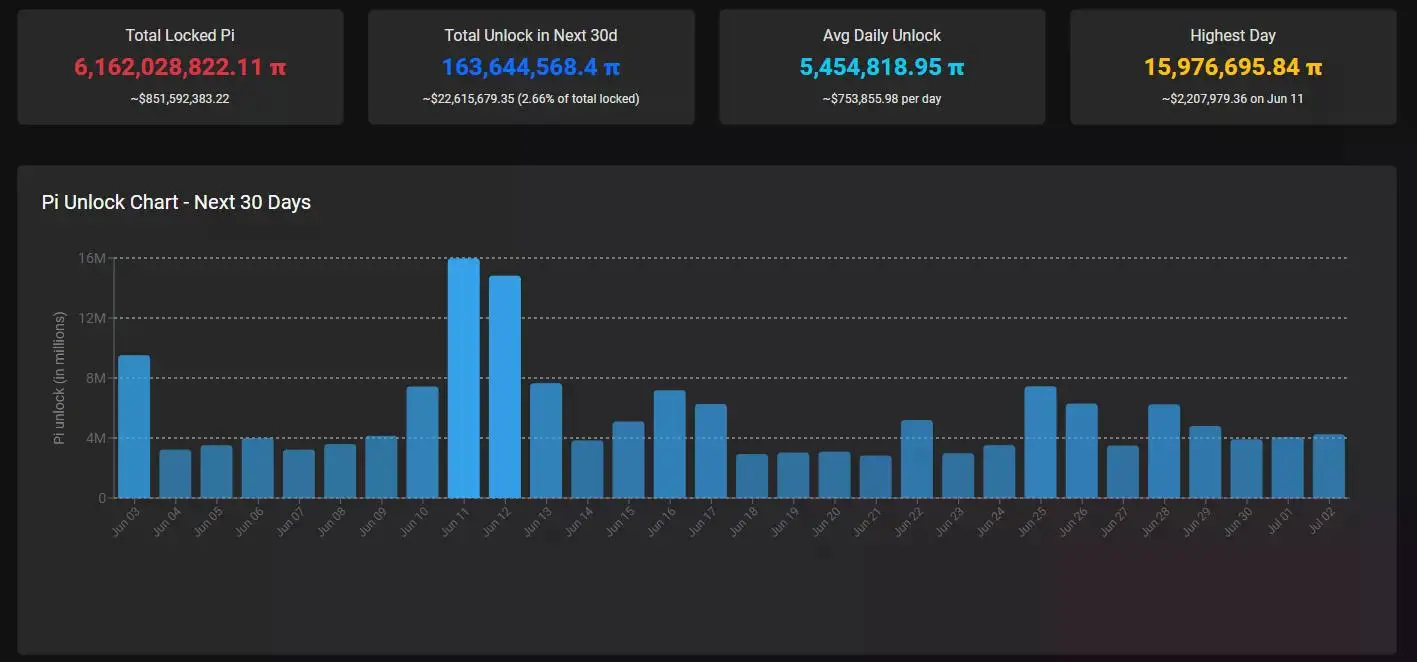
Task: Click the 0 y-axis label
Action: point(102,498)
